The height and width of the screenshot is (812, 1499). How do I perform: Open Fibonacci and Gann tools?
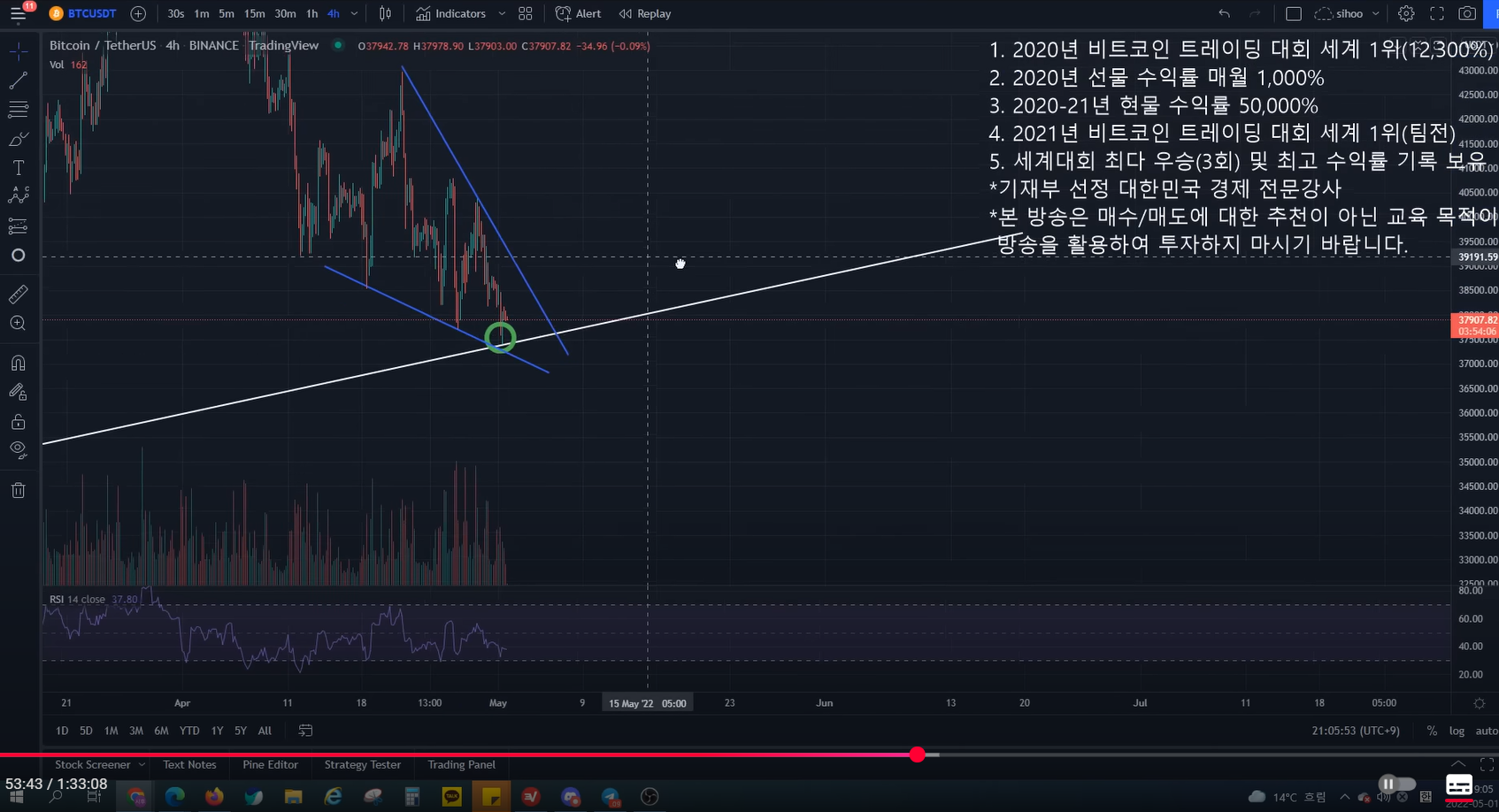pos(18,110)
